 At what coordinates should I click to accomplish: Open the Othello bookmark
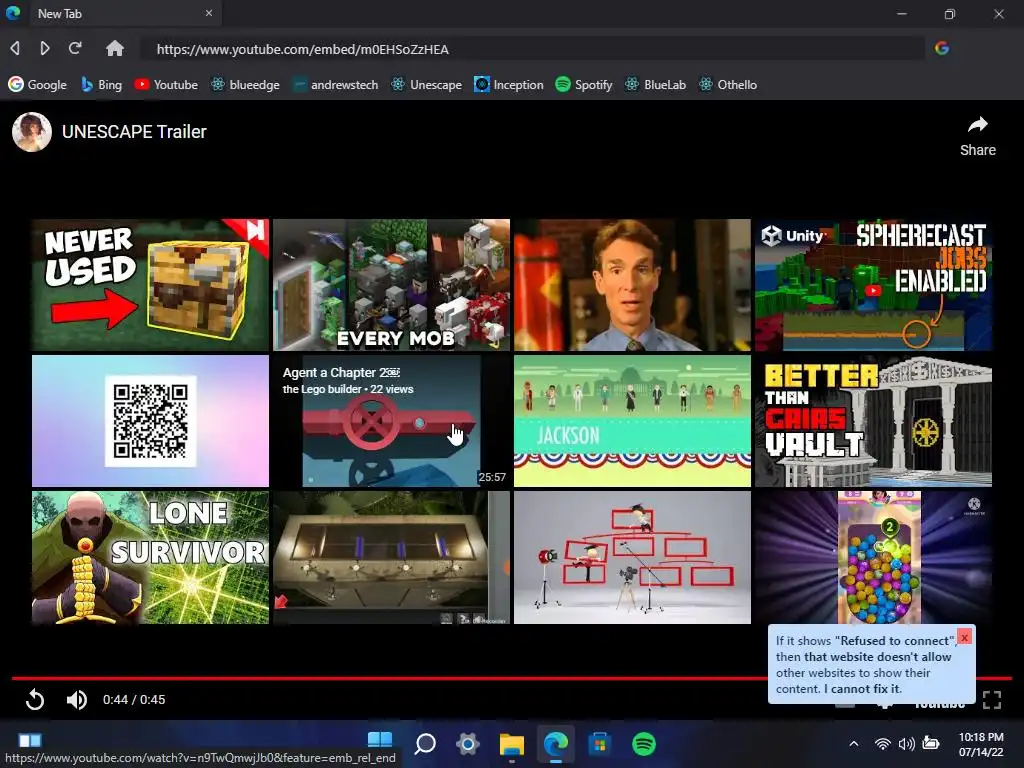pos(728,85)
